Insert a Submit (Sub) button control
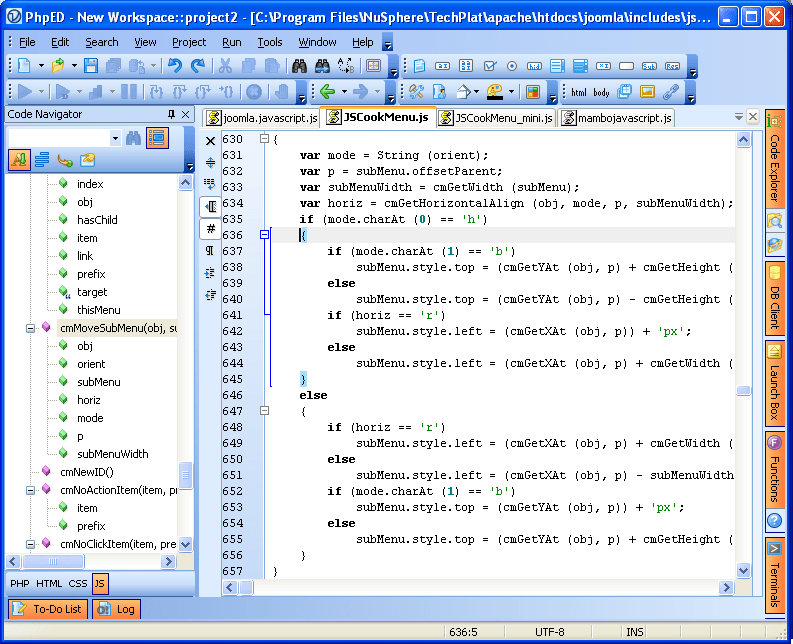This screenshot has height=644, width=793. click(x=649, y=66)
